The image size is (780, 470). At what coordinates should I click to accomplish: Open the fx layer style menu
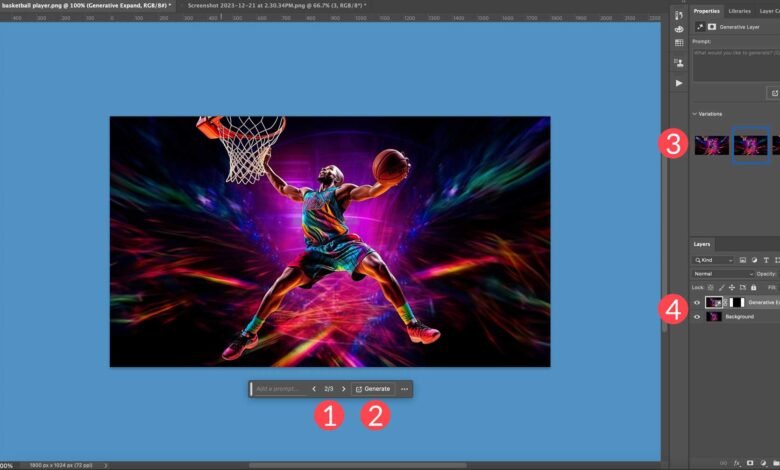[x=737, y=463]
